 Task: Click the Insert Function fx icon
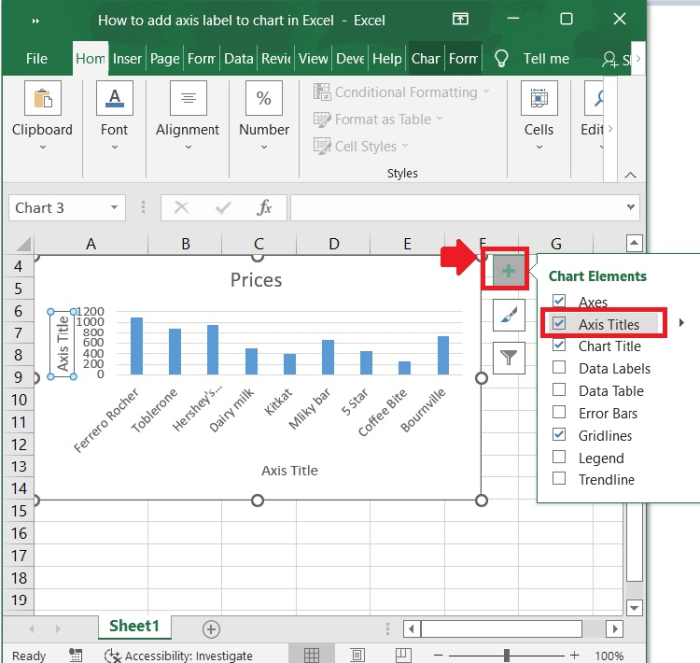click(x=265, y=208)
